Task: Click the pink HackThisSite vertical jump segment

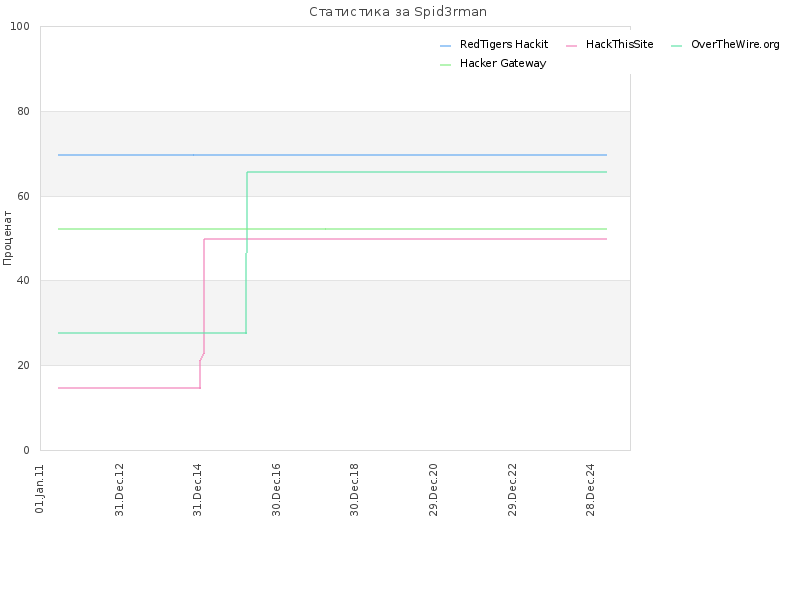Action: click(204, 296)
